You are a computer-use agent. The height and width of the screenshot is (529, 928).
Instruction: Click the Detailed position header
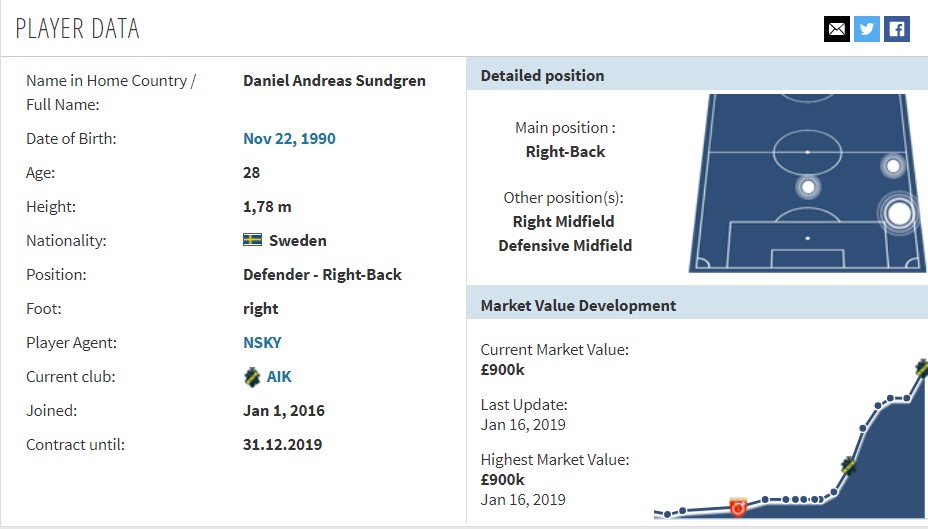click(542, 76)
